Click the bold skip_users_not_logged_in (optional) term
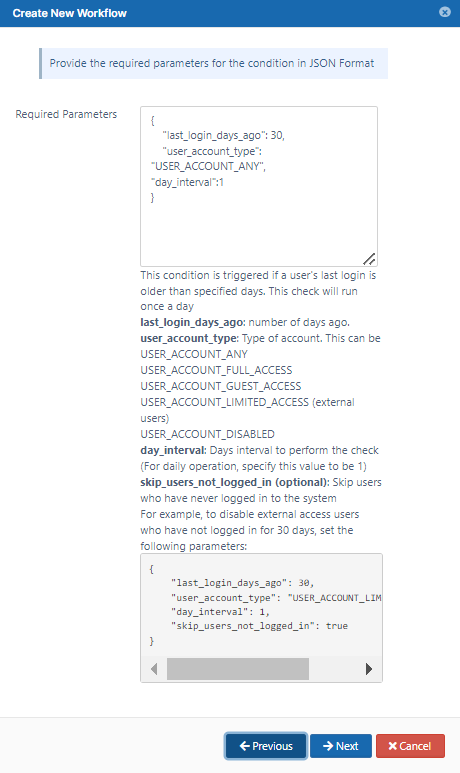 point(235,482)
